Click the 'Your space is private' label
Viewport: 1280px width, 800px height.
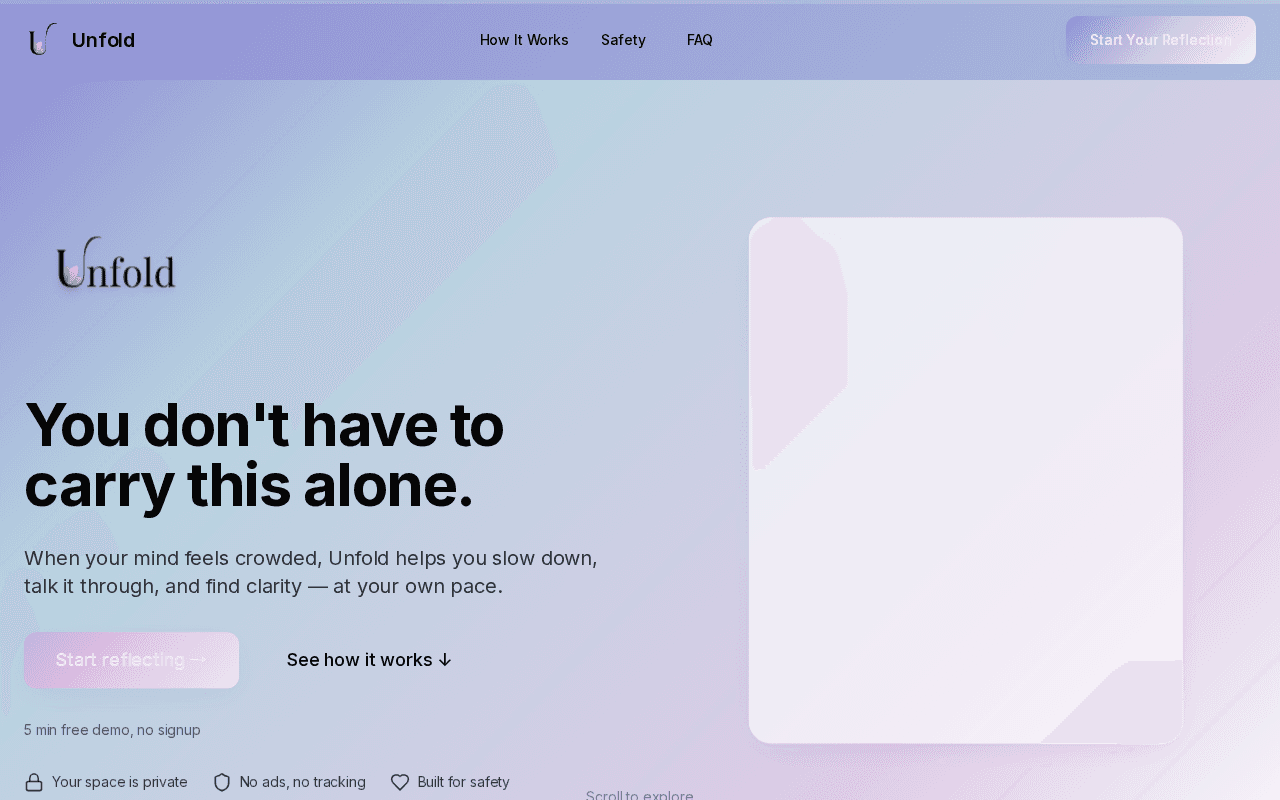click(x=120, y=782)
